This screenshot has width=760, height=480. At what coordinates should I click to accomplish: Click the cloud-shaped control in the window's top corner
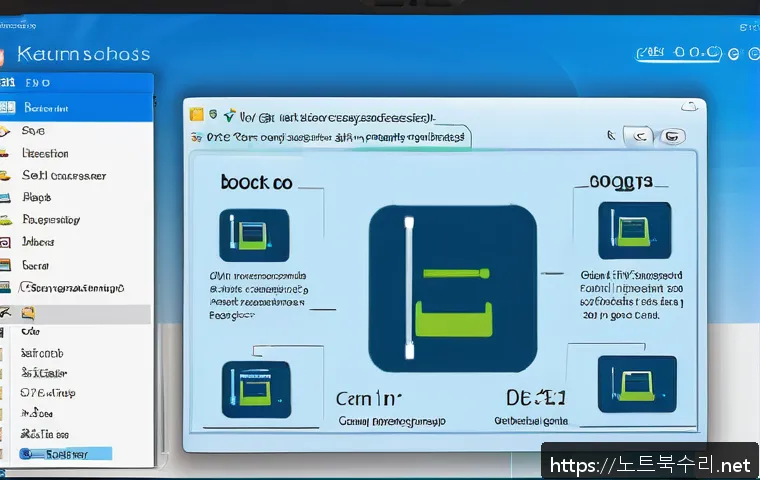pyautogui.click(x=689, y=106)
